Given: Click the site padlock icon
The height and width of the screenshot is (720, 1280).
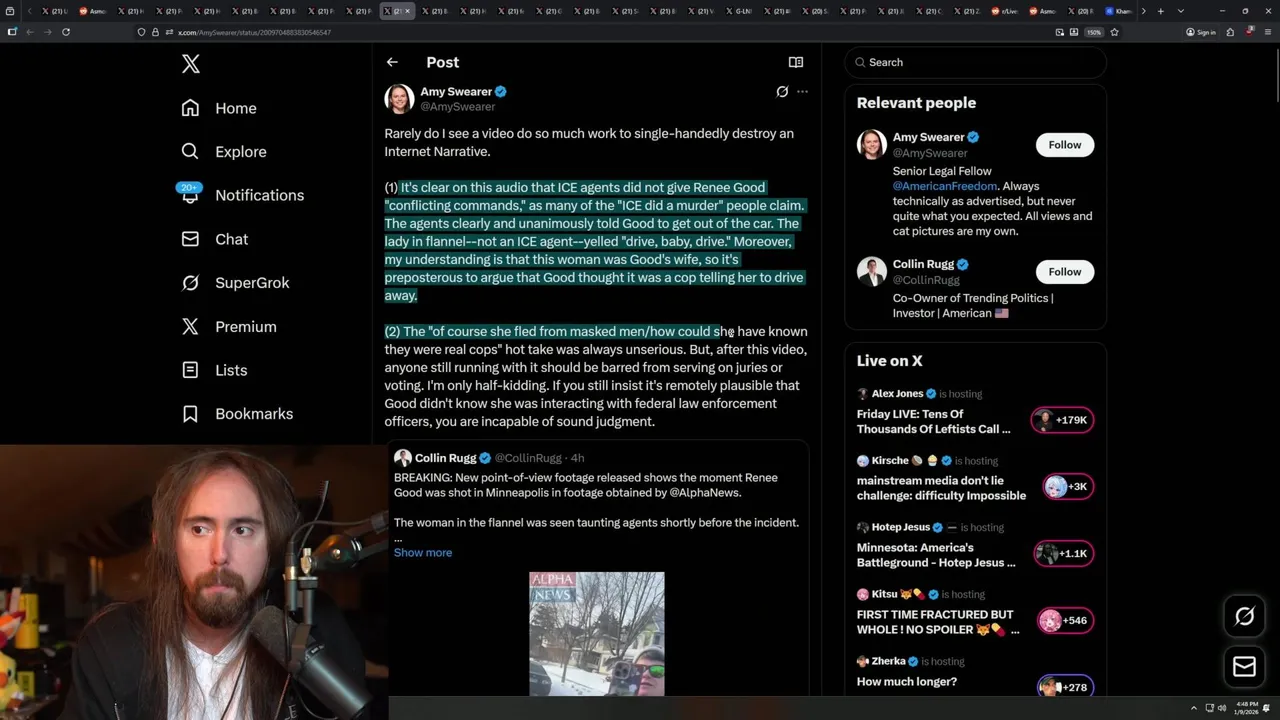Looking at the screenshot, I should click(x=155, y=32).
